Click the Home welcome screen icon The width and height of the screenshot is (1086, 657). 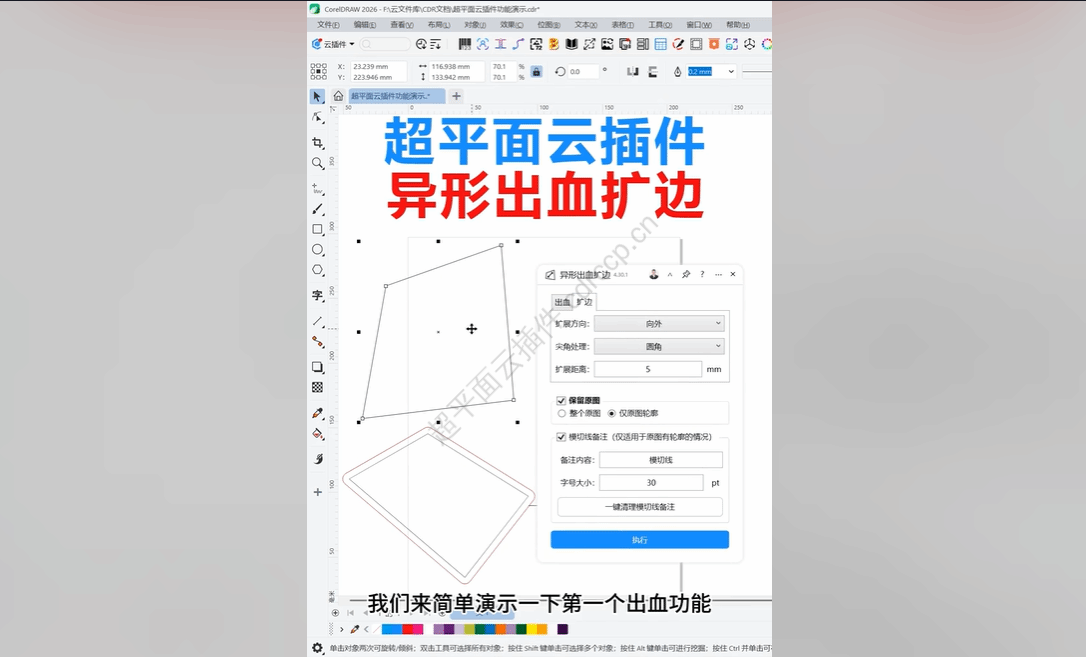(338, 96)
